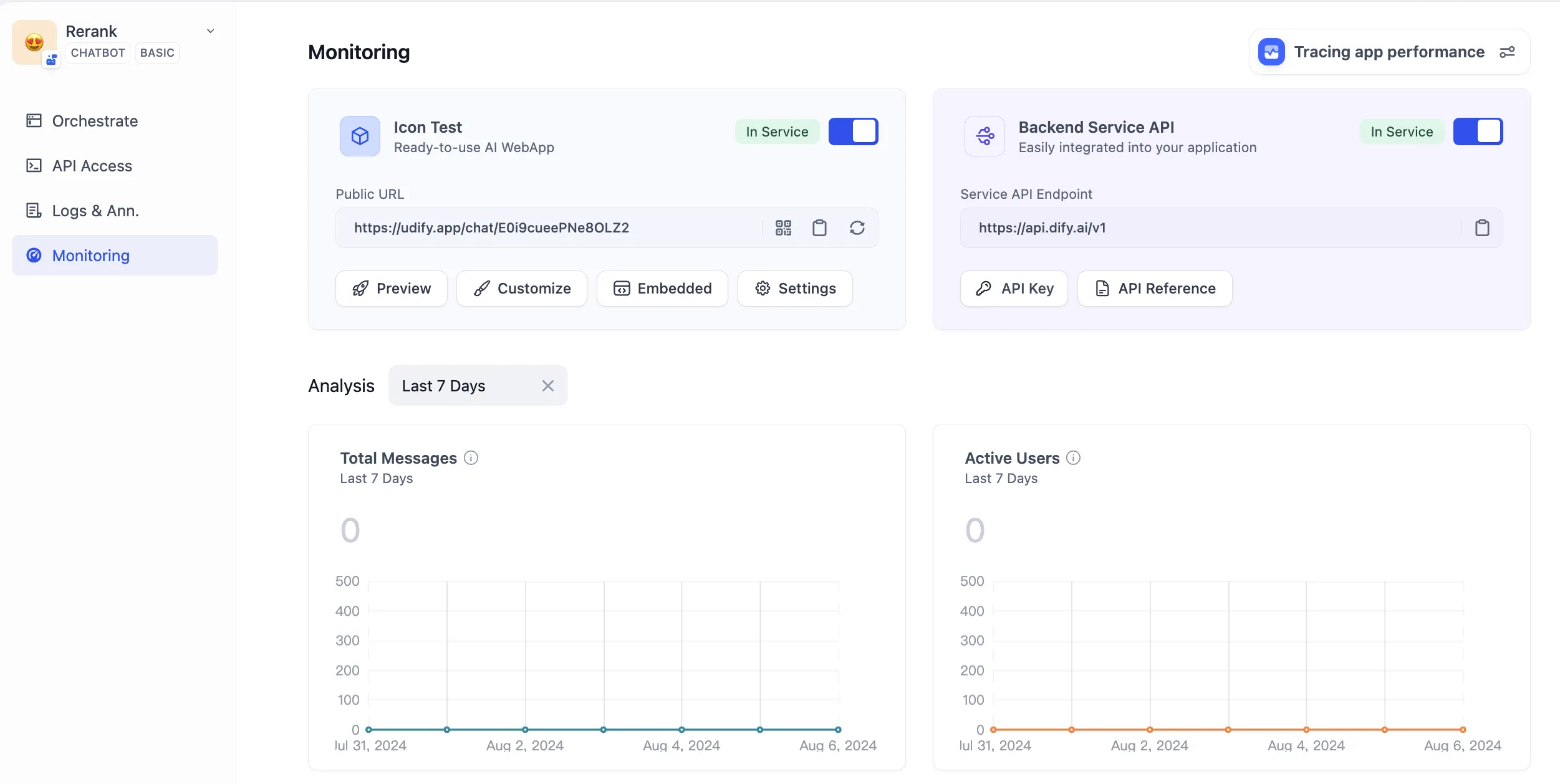The height and width of the screenshot is (784, 1560).
Task: Regenerate the public URL
Action: (857, 228)
